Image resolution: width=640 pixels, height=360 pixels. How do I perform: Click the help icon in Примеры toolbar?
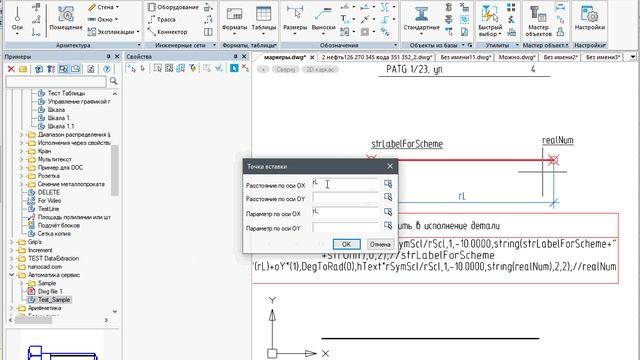(107, 69)
